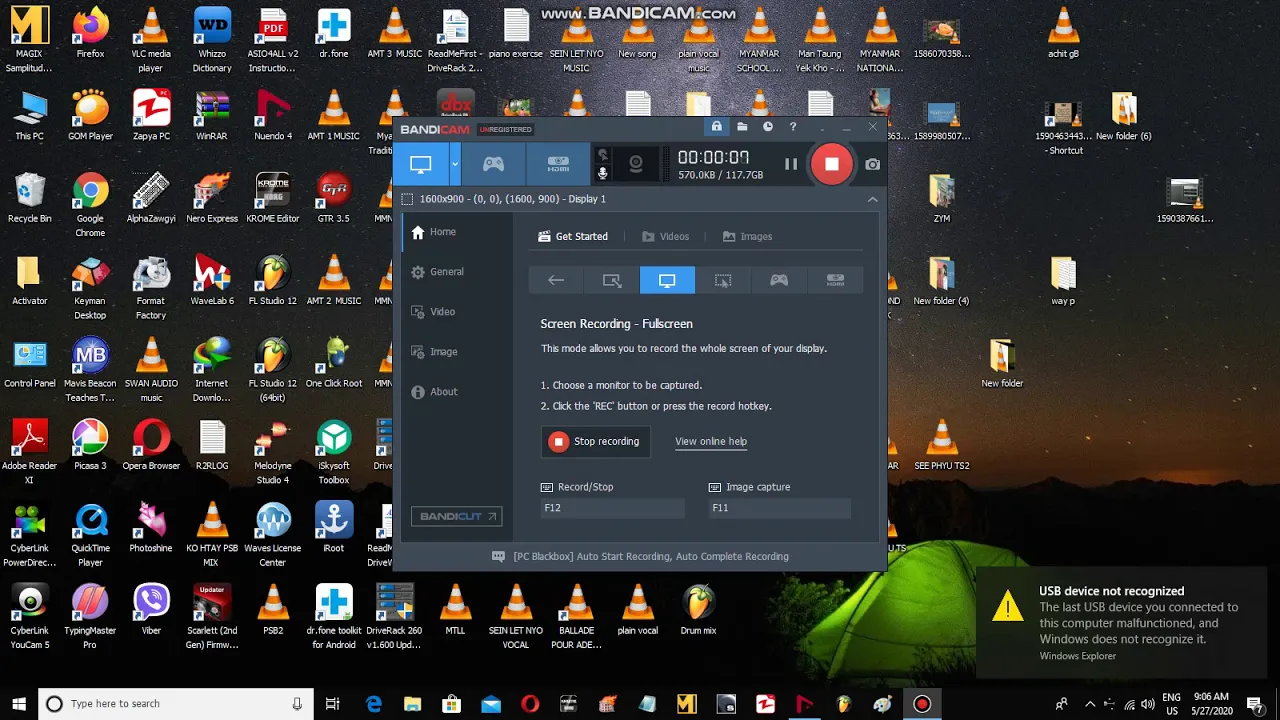The width and height of the screenshot is (1280, 720).
Task: Click the Bandicam record icon in taskbar
Action: tap(922, 704)
